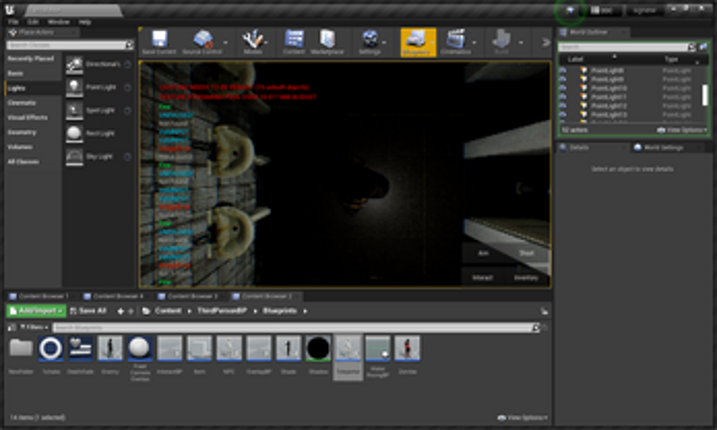
Task: Click the navigate back arrow in Content Browser
Action: tap(120, 311)
